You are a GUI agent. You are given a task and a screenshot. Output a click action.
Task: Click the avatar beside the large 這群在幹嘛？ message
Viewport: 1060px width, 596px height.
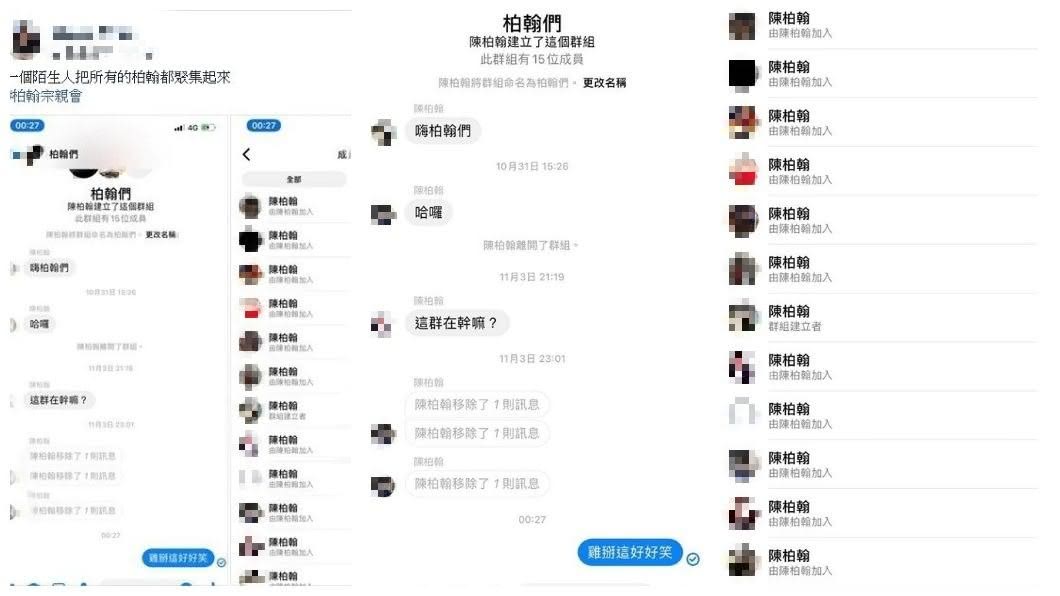coord(382,324)
